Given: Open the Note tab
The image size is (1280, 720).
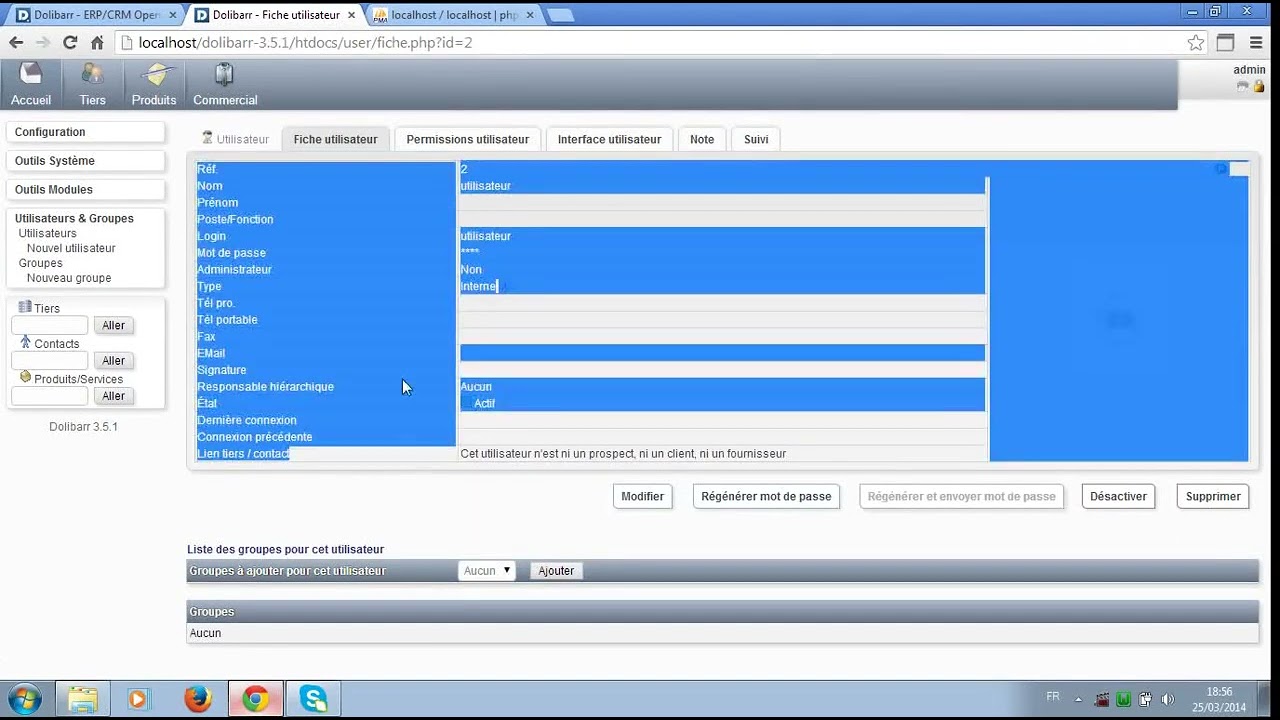Looking at the screenshot, I should click(702, 139).
